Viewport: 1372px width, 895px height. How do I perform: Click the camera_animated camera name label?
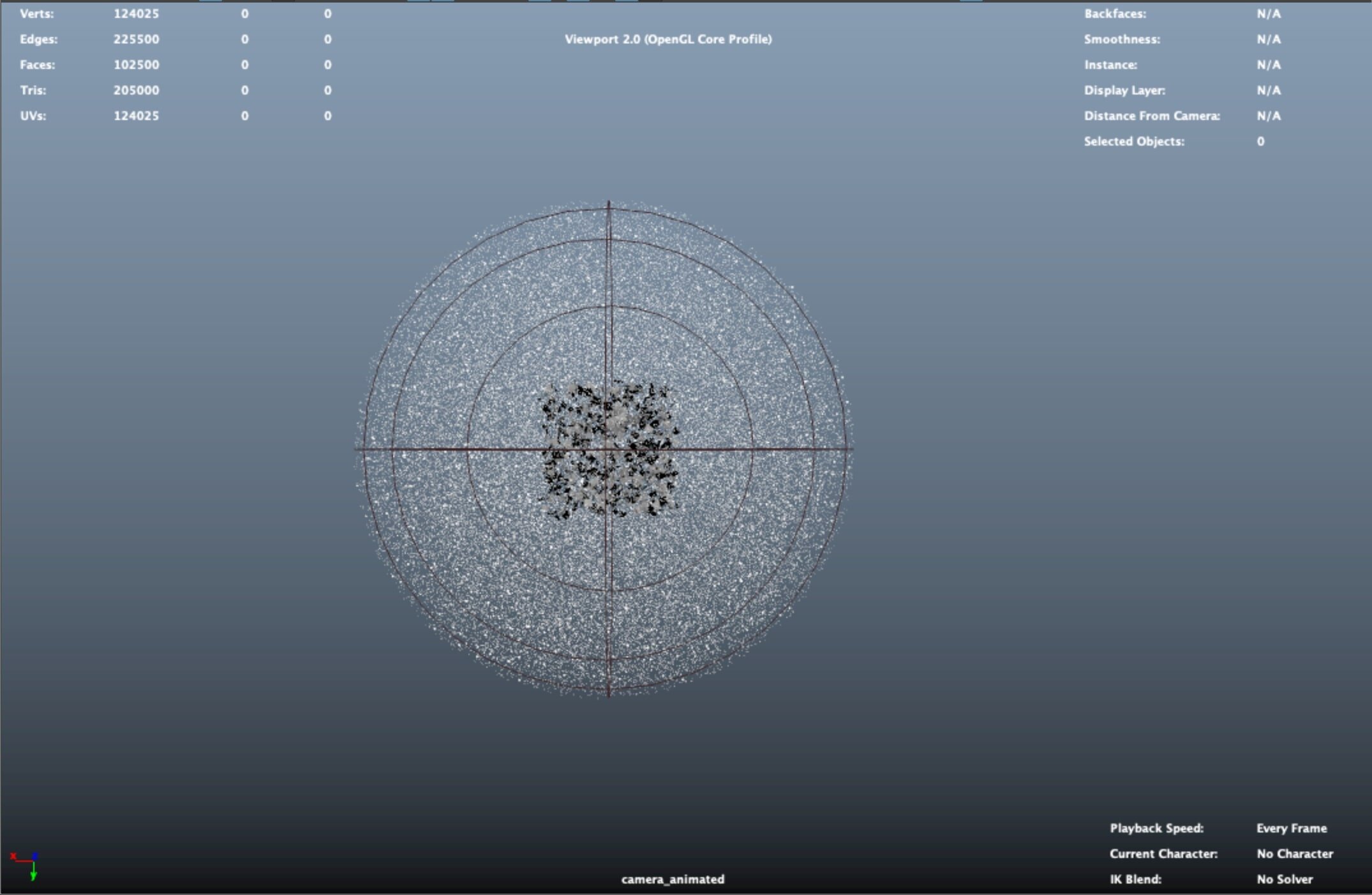point(673,879)
